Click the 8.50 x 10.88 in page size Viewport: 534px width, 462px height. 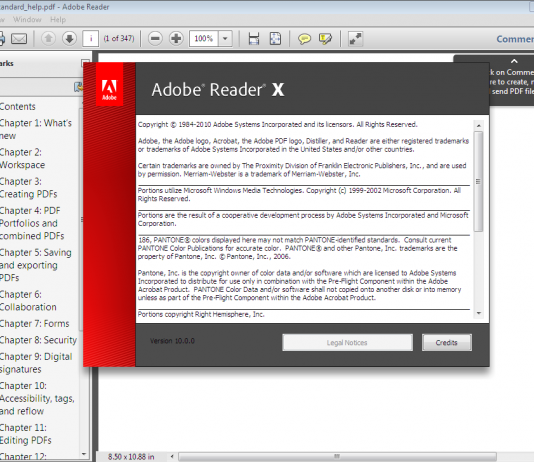pyautogui.click(x=131, y=457)
